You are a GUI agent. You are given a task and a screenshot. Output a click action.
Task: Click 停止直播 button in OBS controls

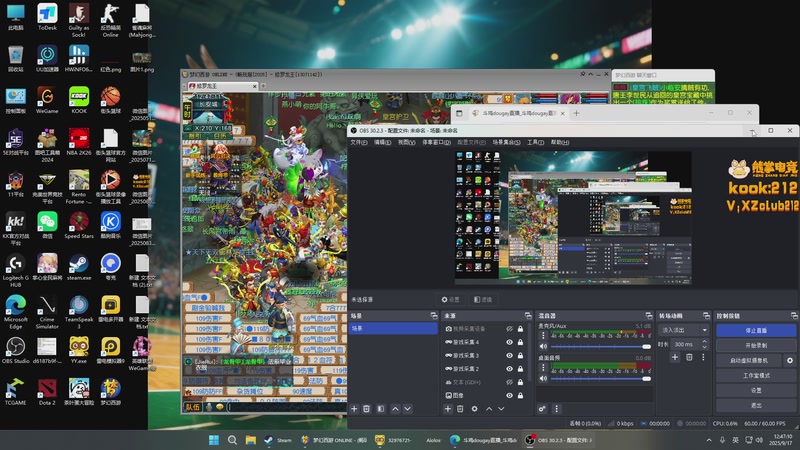[x=756, y=331]
